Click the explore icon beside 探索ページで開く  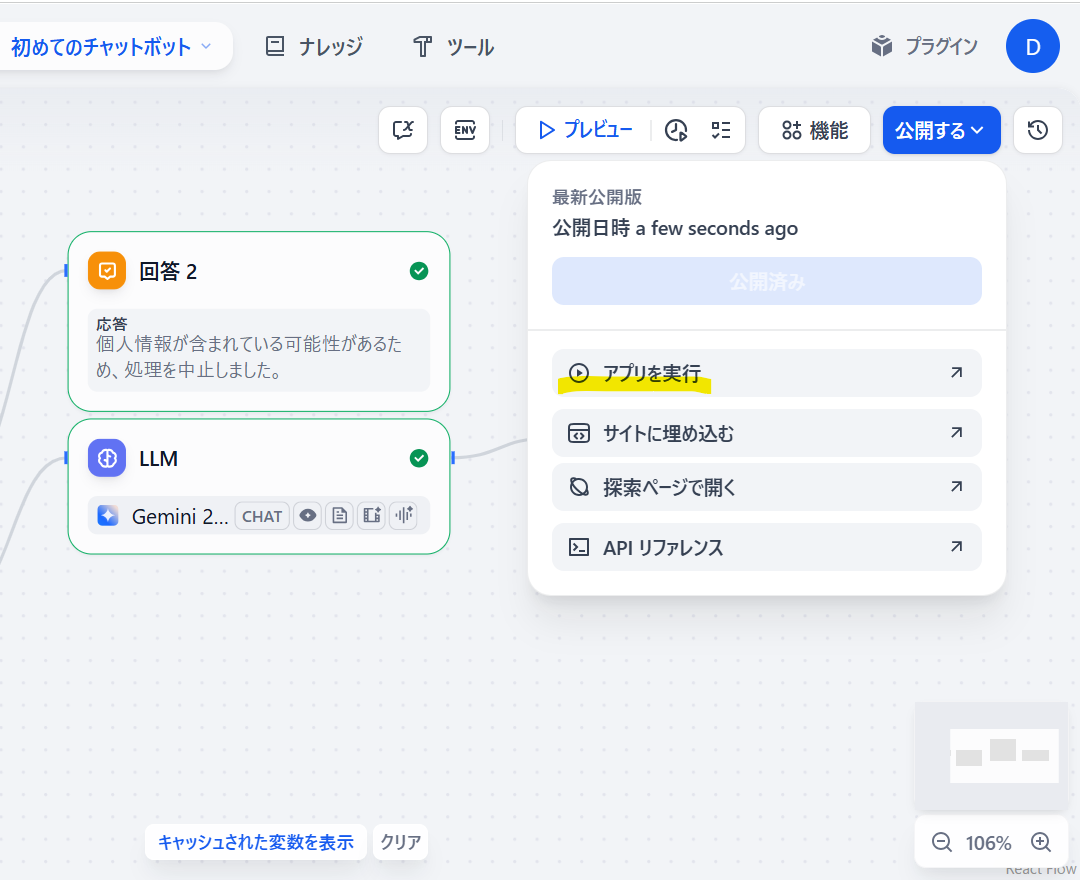point(579,487)
